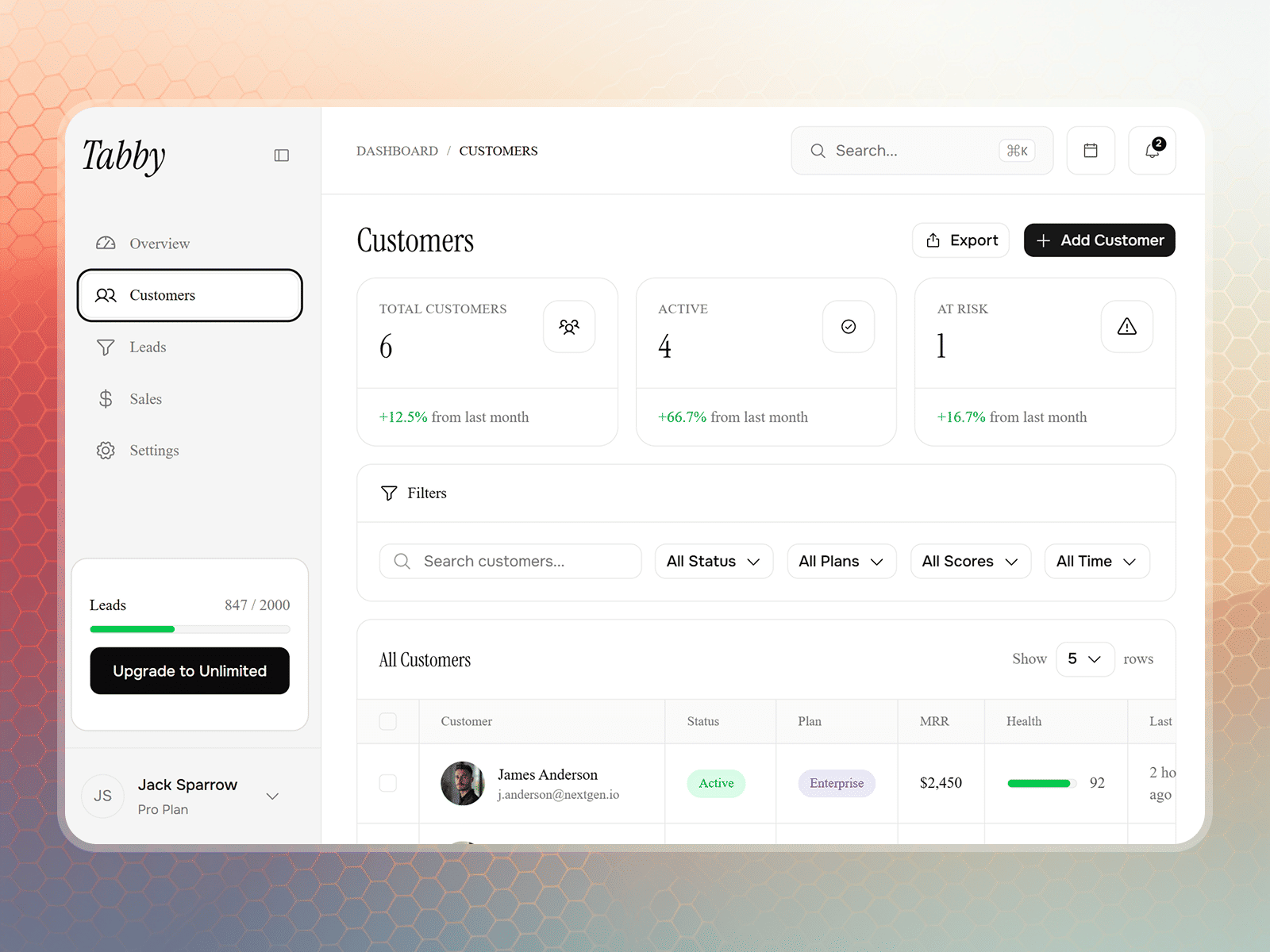1270x952 pixels.
Task: Open Settings in the sidebar
Action: (x=190, y=451)
